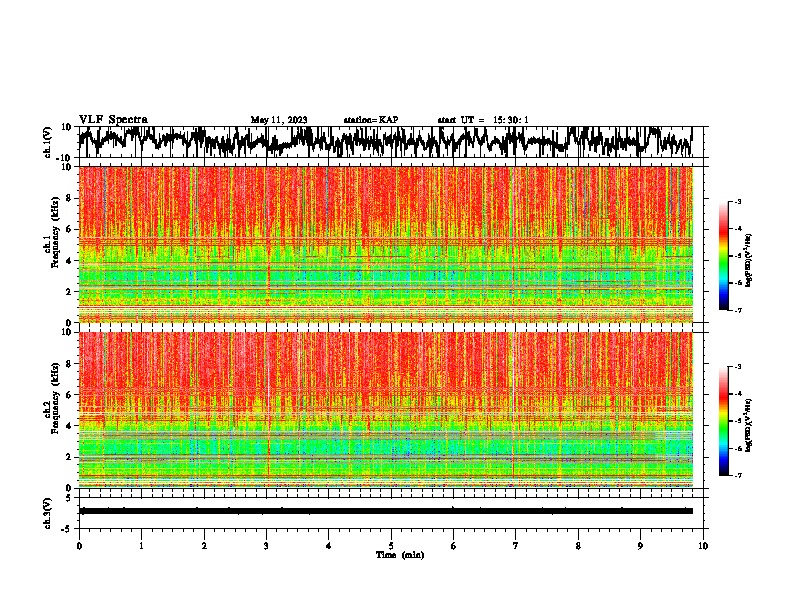
Task: Click the ch.2 color scale bar
Action: click(x=724, y=421)
